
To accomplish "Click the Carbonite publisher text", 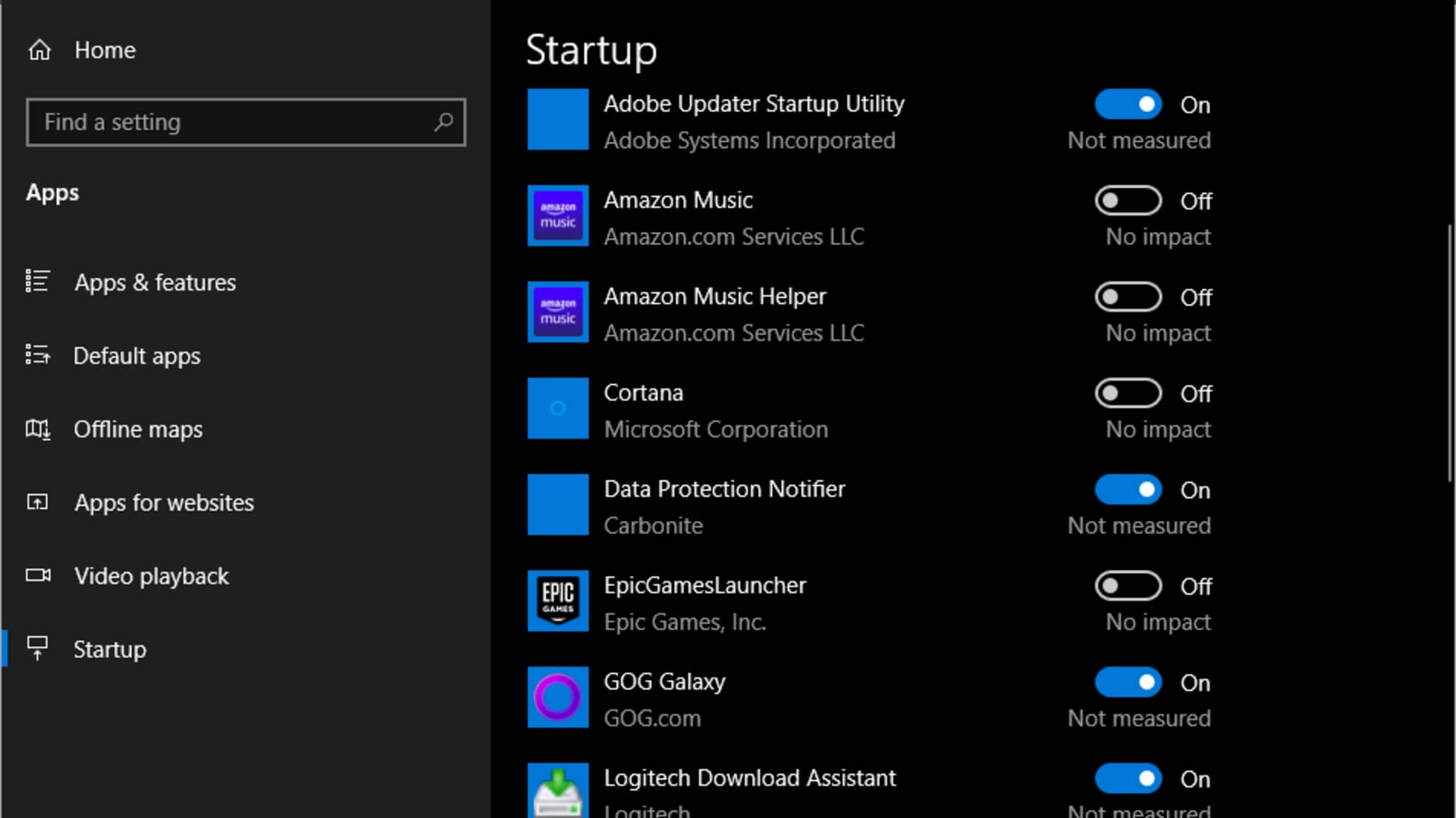I will [x=653, y=525].
